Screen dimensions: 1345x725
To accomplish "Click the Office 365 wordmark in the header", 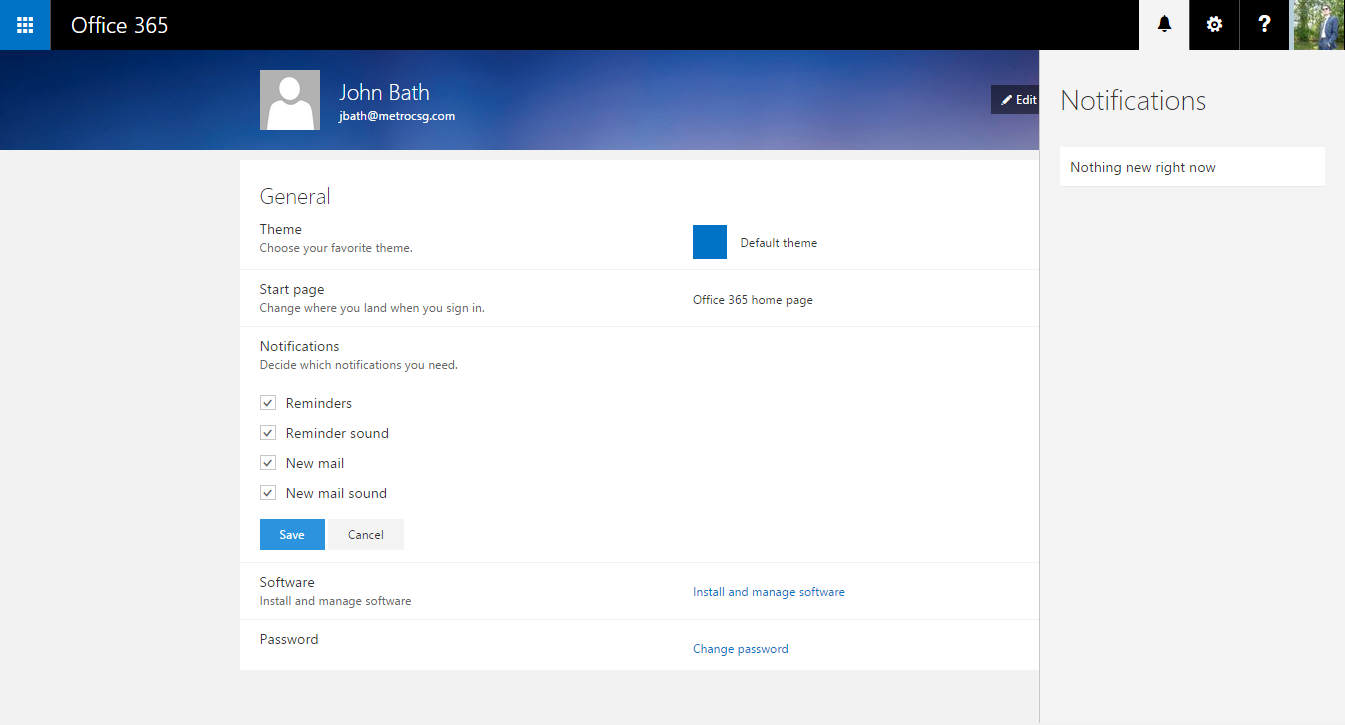I will (x=119, y=24).
